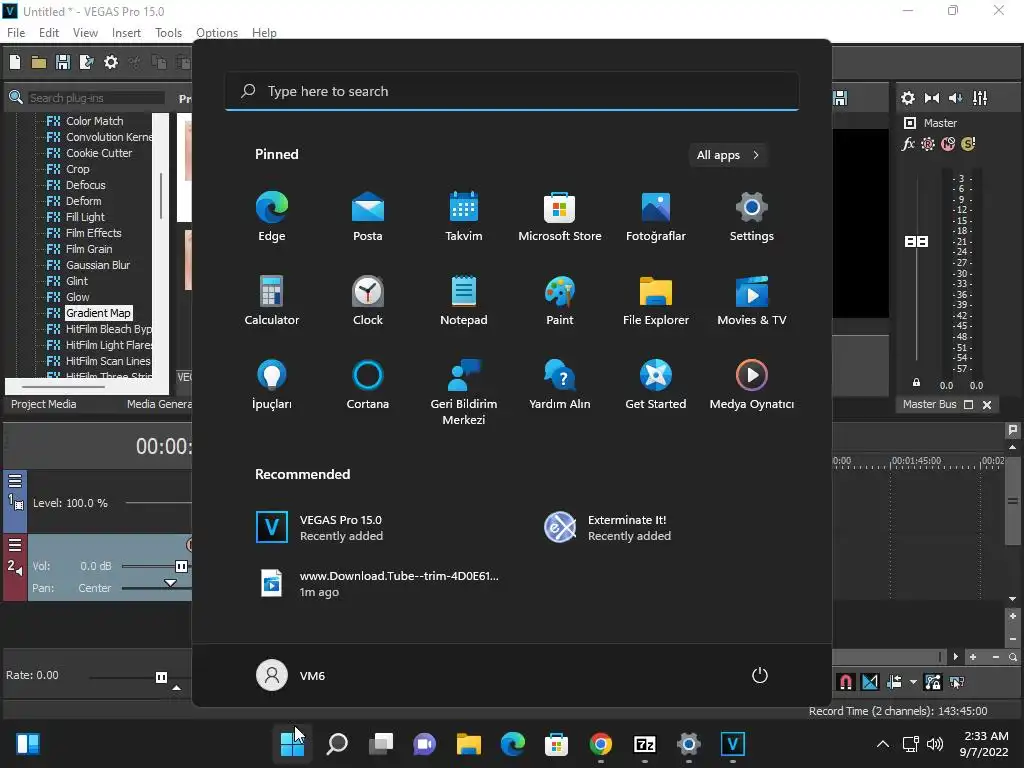This screenshot has width=1024, height=768.
Task: Open Project Properties gear in VEGAS toolbar
Action: click(x=111, y=62)
